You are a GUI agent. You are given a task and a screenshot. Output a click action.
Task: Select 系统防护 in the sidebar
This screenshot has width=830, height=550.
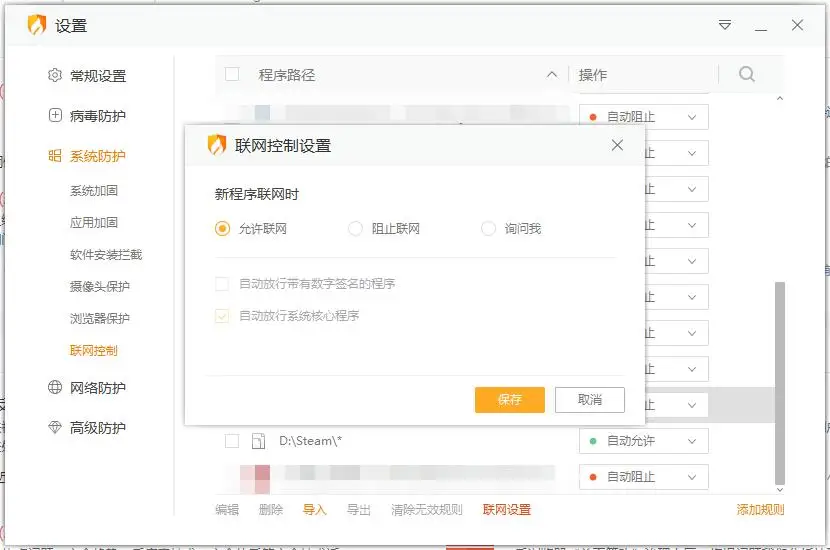coord(98,156)
